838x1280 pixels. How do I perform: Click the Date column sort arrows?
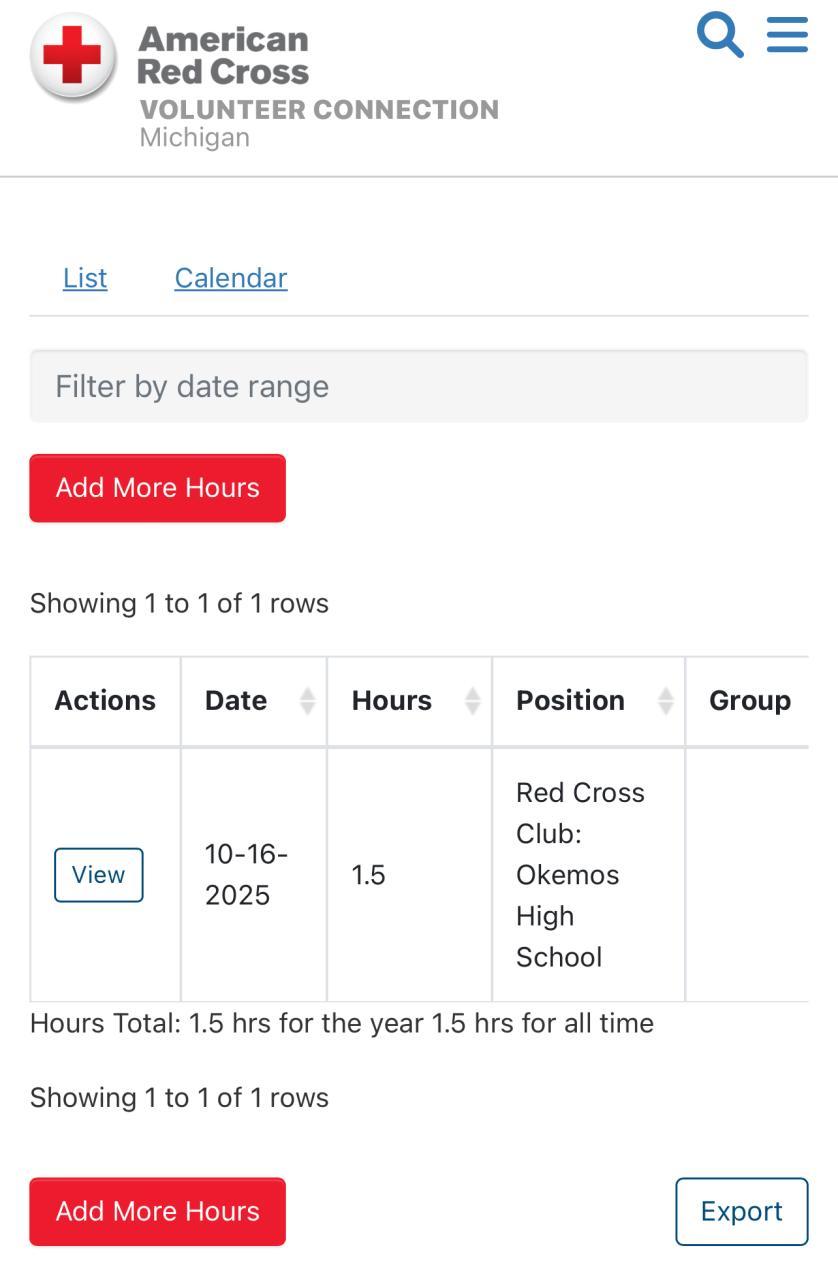(308, 701)
